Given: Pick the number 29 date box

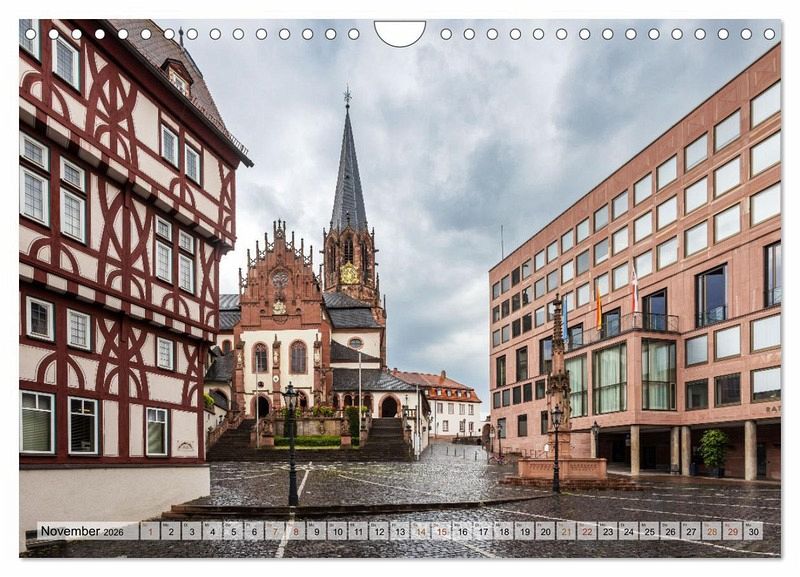Looking at the screenshot, I should pos(733,531).
